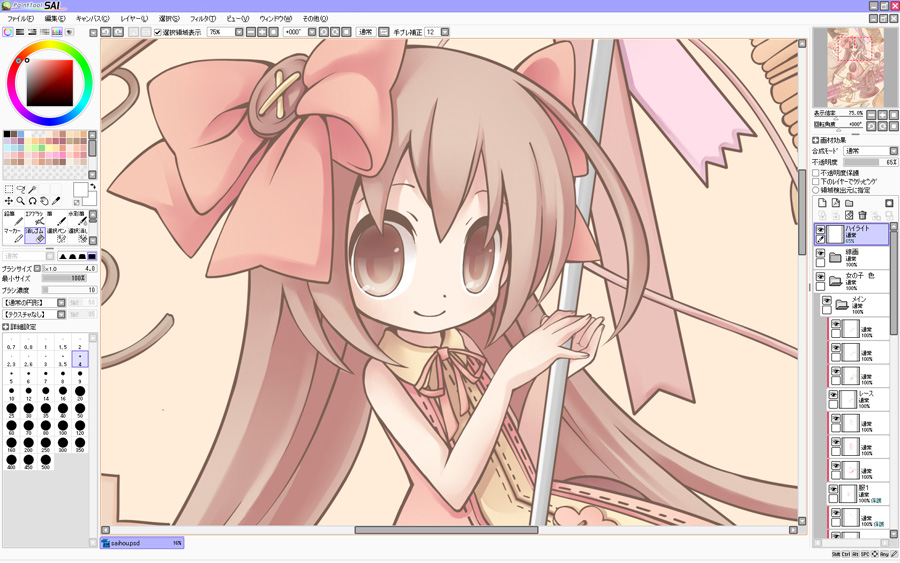The image size is (900, 563).
Task: Toggle 選択領域表示 selection display checkbox
Action: click(x=158, y=33)
